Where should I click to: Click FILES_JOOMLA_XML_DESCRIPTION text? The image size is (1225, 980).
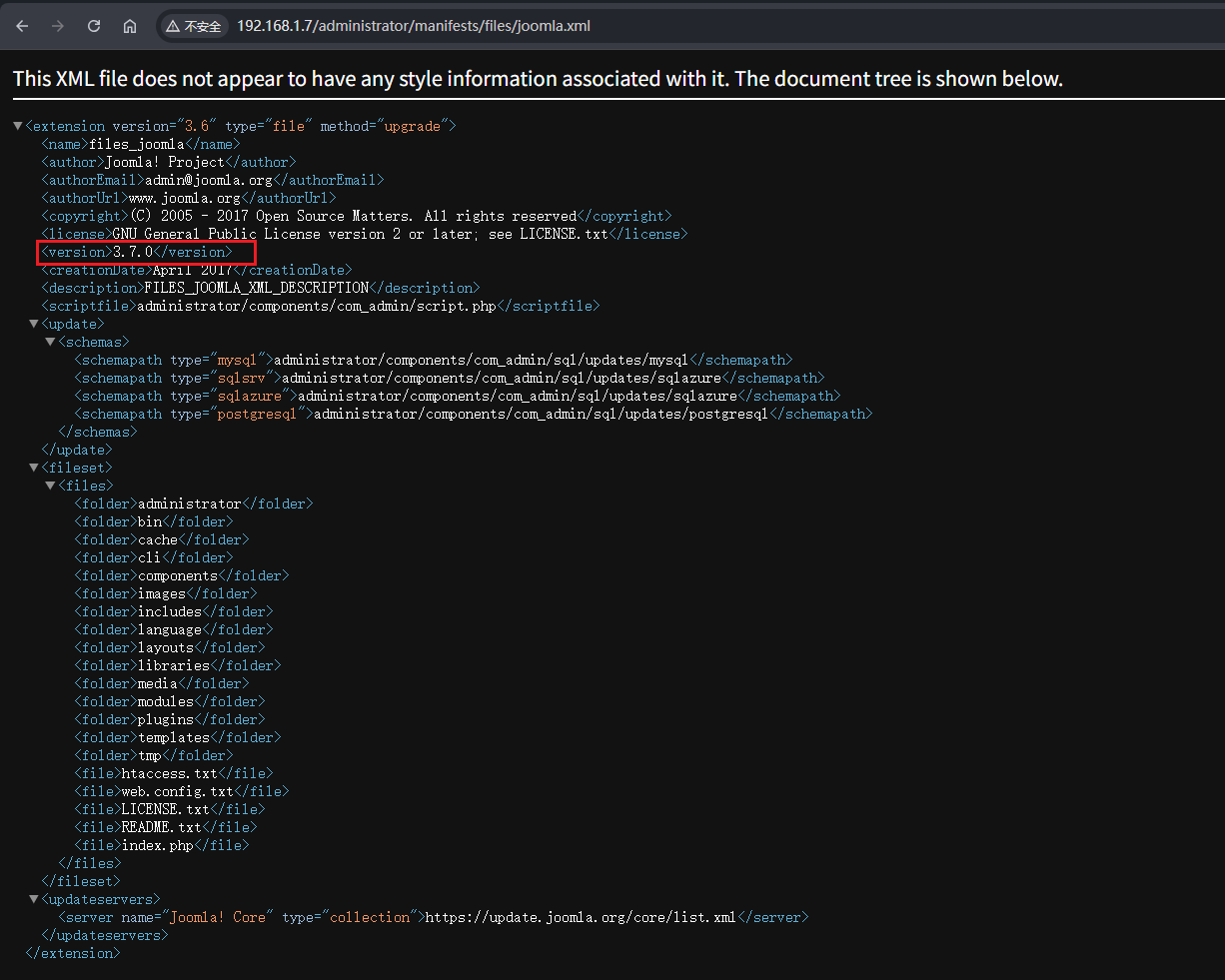pyautogui.click(x=257, y=288)
